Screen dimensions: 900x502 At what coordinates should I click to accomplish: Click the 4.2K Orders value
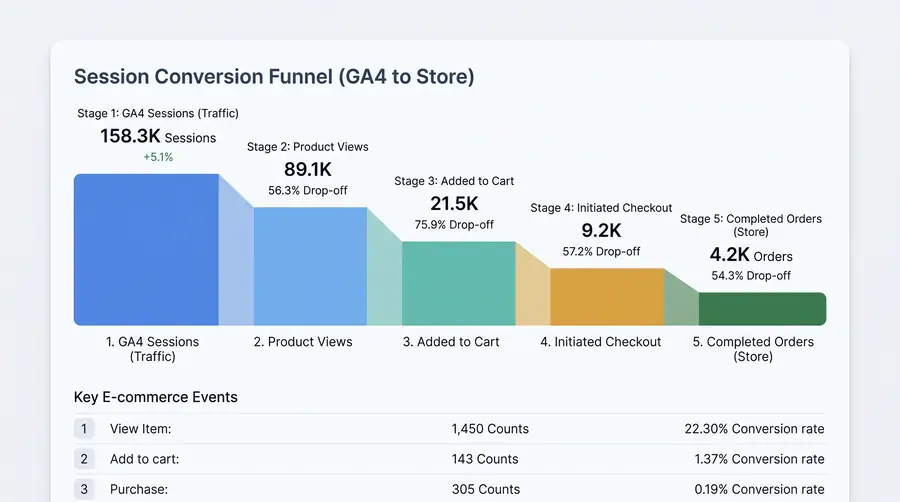[751, 255]
